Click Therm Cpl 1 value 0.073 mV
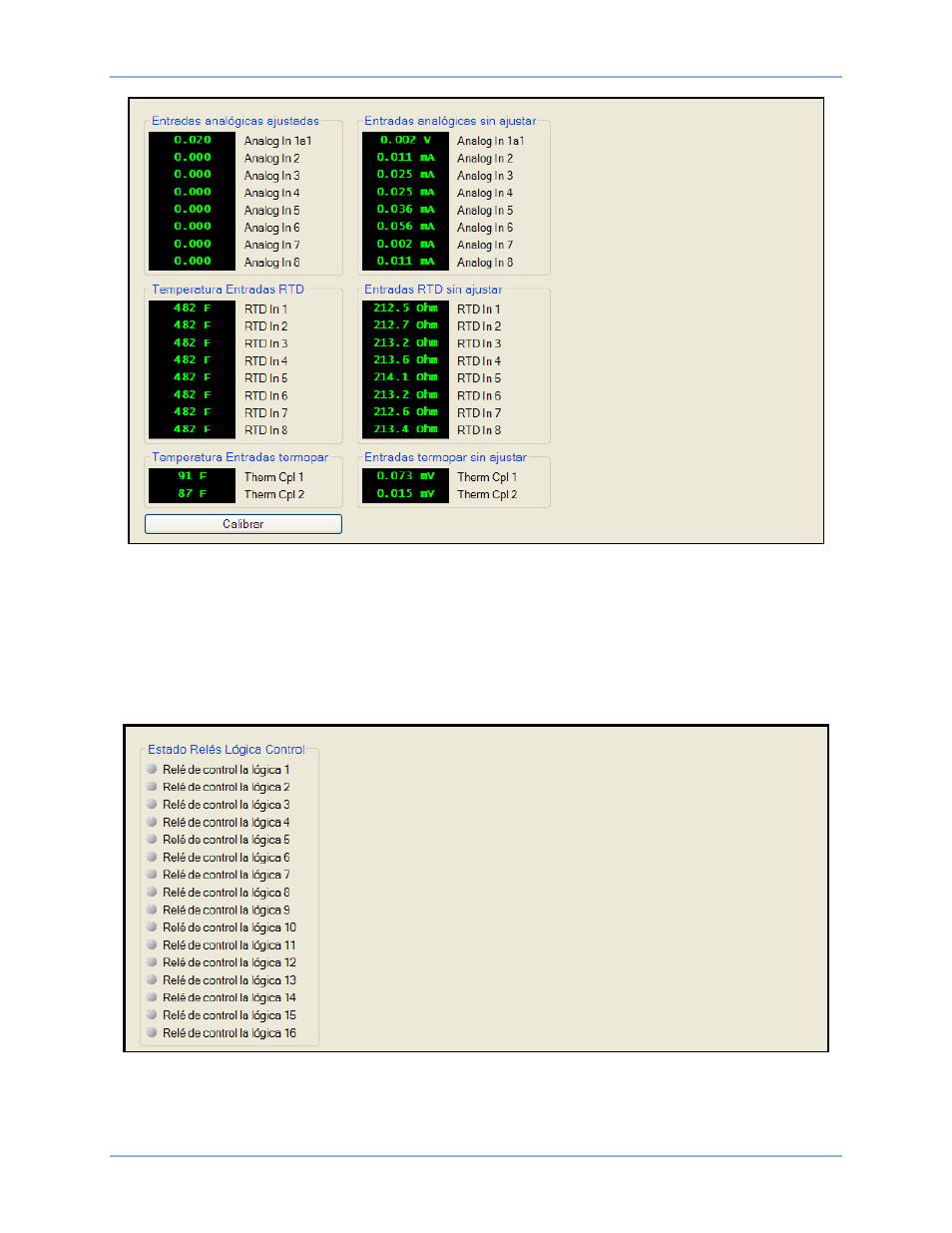 pyautogui.click(x=405, y=476)
